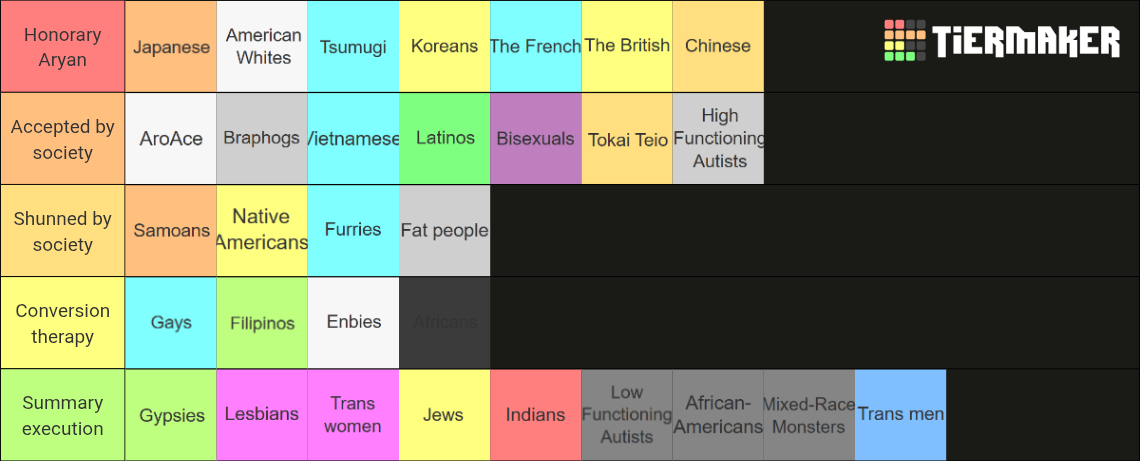Select the Furries tile
Image resolution: width=1140 pixels, height=461 pixels.
tap(353, 230)
